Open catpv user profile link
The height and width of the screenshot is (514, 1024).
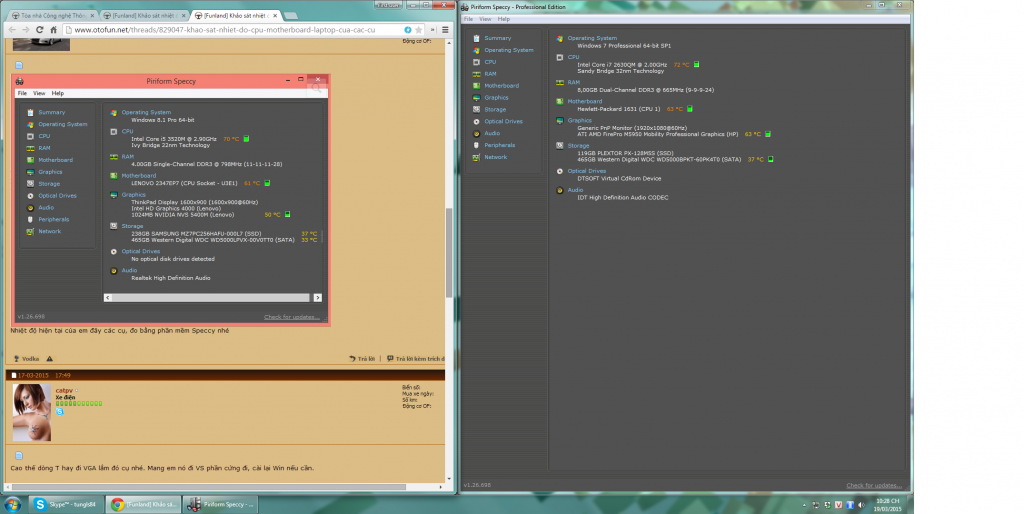(x=64, y=390)
